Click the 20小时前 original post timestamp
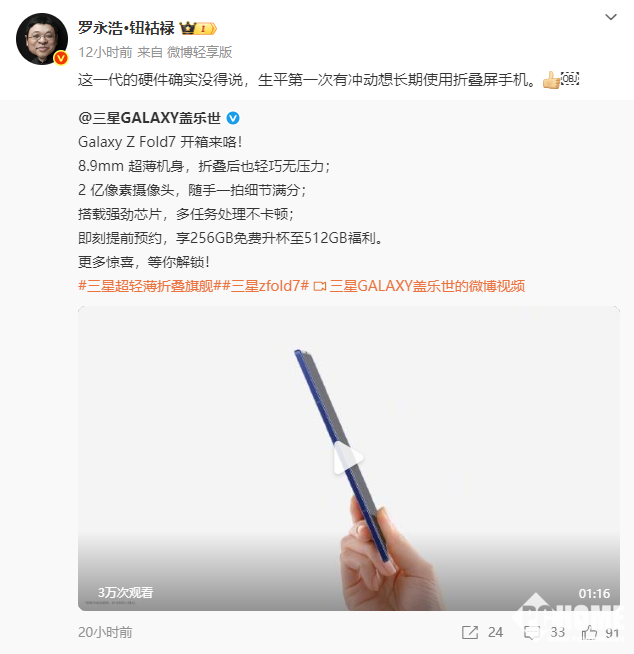The image size is (634, 654). [x=105, y=632]
